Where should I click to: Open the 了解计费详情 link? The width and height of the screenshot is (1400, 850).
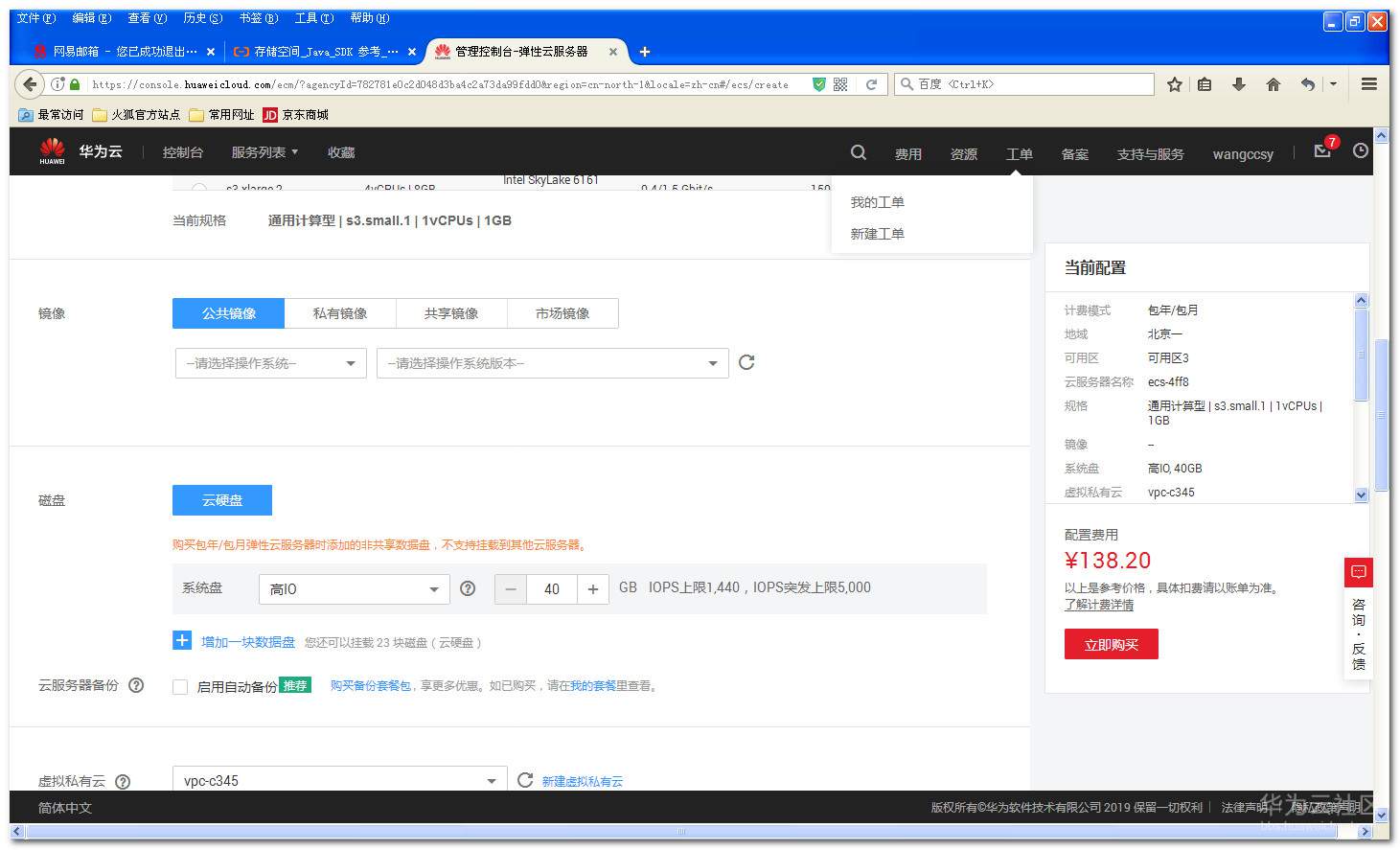point(1099,605)
